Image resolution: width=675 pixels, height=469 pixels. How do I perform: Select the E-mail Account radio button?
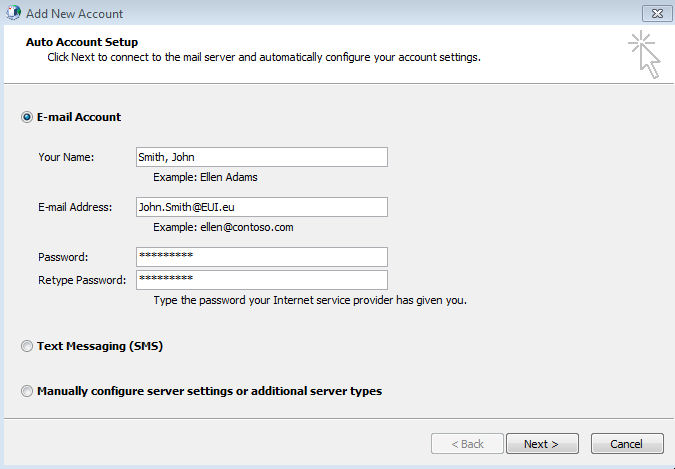27,117
